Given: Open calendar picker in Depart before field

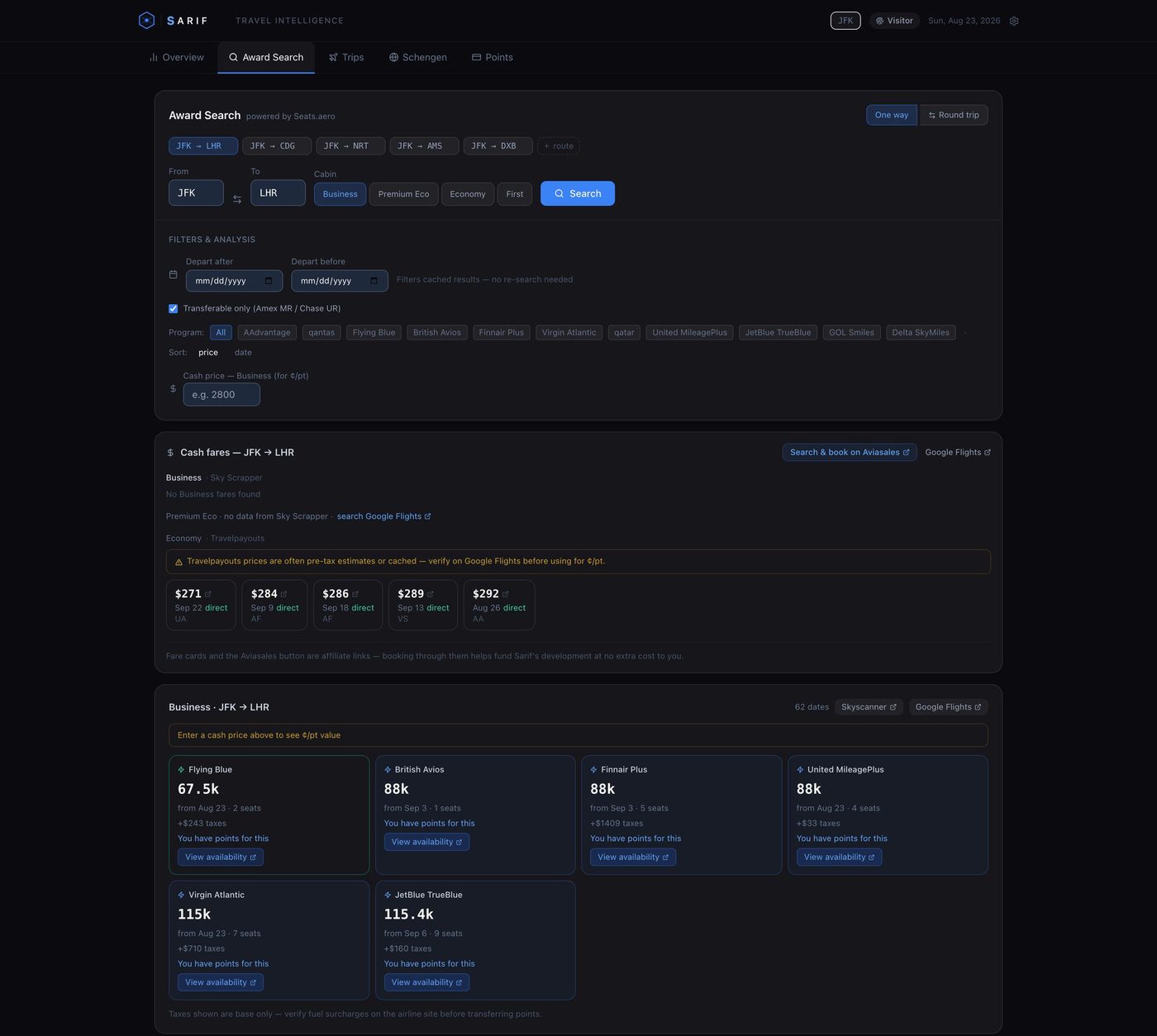Looking at the screenshot, I should [x=374, y=281].
